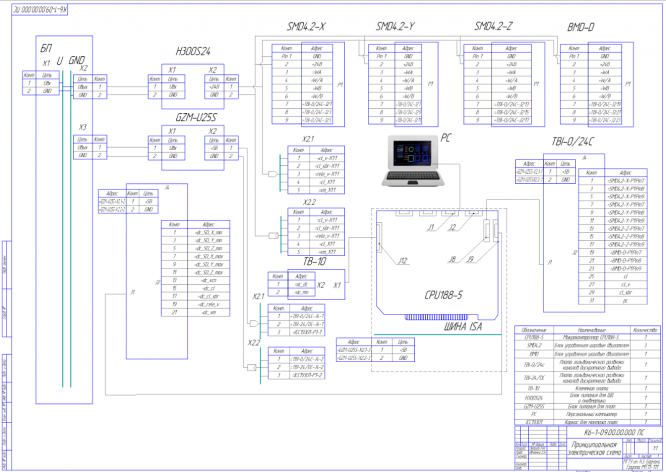Image resolution: width=666 pixels, height=472 pixels.
Task: Select the J9 connector symbol
Action: 496,231
